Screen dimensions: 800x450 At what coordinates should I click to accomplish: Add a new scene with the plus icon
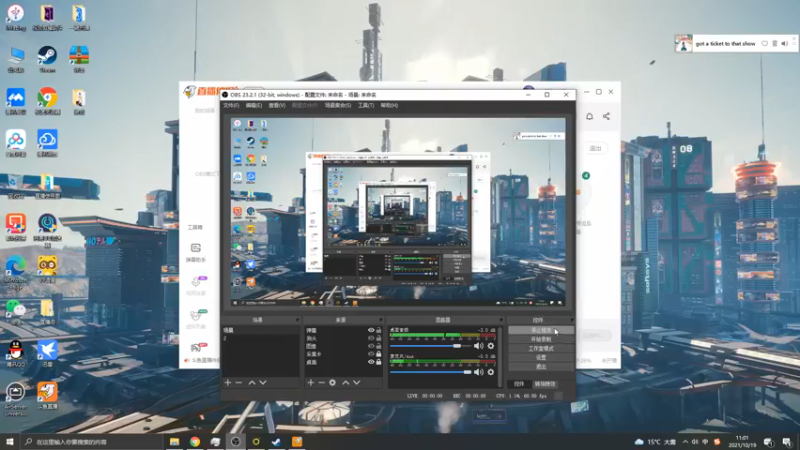point(228,382)
